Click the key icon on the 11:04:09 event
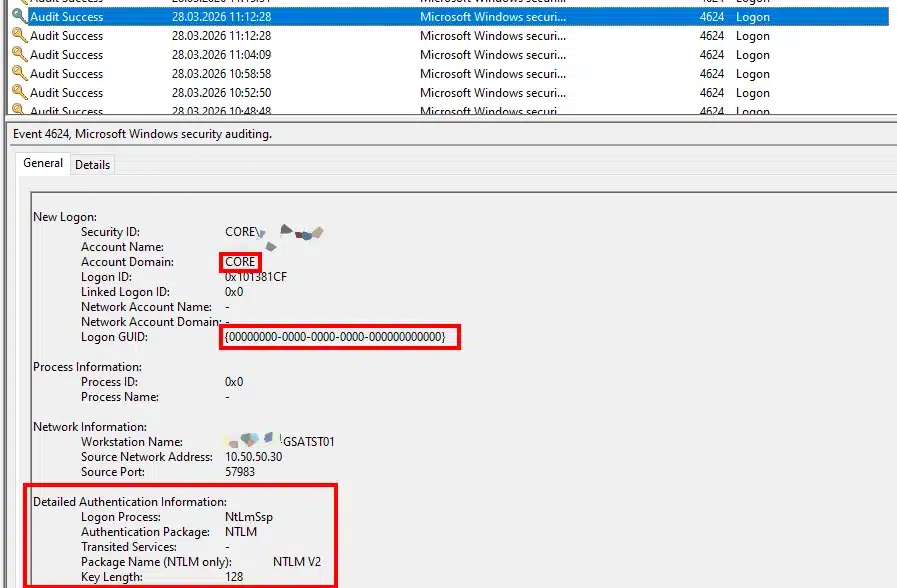This screenshot has width=897, height=588. pos(19,55)
